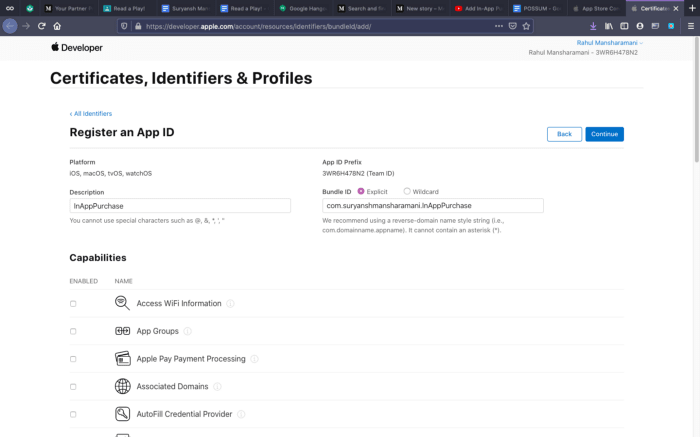Go back with the browser back arrow

[10, 26]
